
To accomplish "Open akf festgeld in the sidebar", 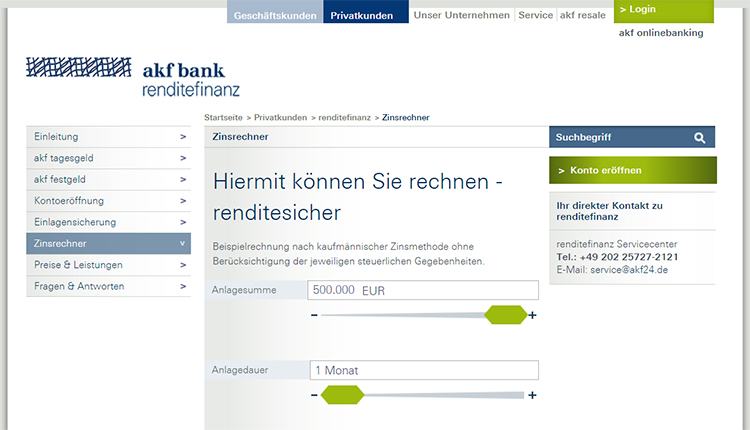I will tap(109, 179).
